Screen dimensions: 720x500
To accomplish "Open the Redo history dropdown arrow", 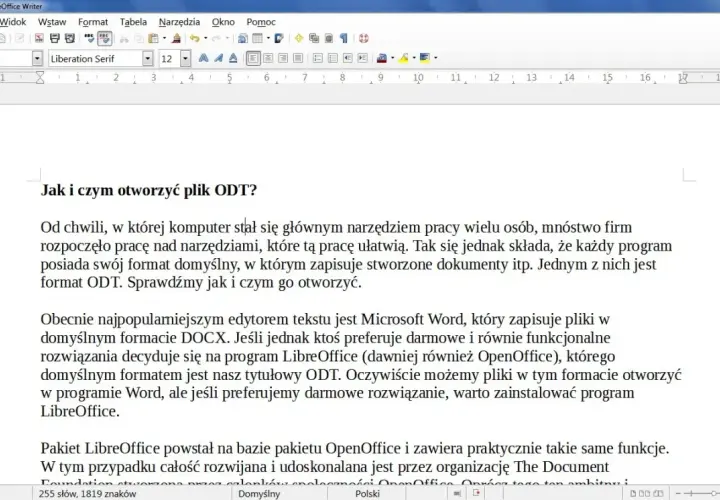I will tap(227, 39).
